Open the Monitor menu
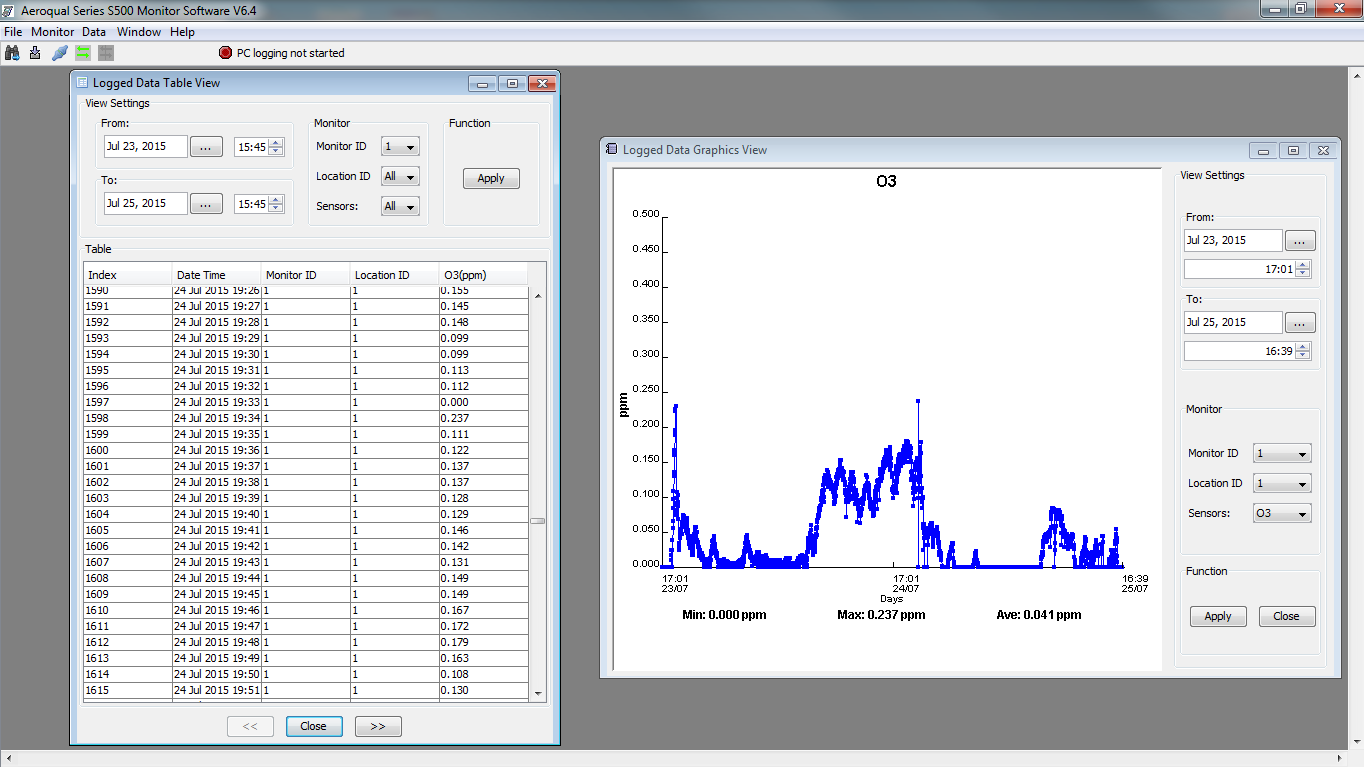This screenshot has height=767, width=1364. pos(51,31)
